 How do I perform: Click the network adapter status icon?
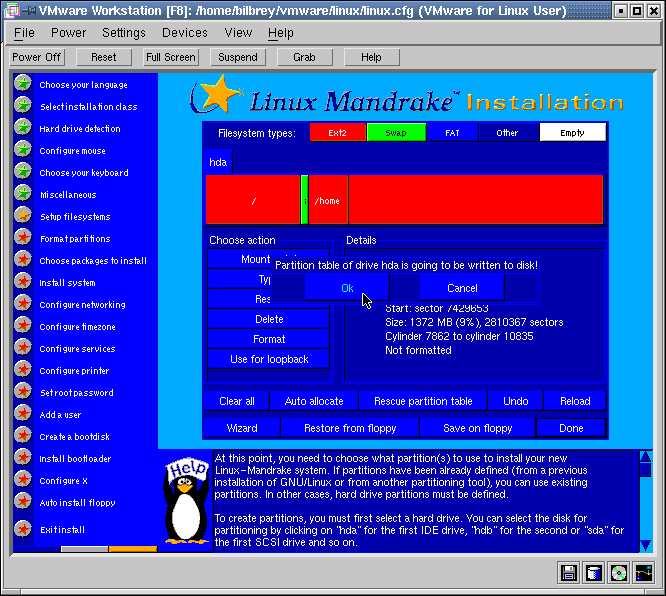[643, 573]
